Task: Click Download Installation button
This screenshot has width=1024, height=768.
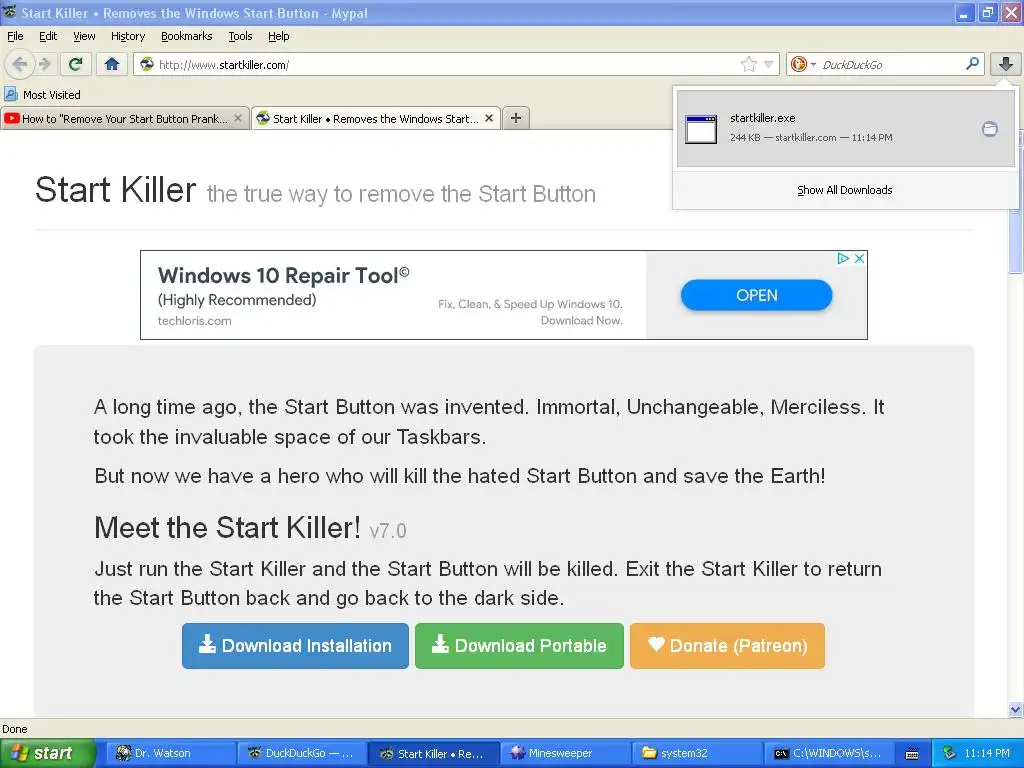Action: (295, 646)
